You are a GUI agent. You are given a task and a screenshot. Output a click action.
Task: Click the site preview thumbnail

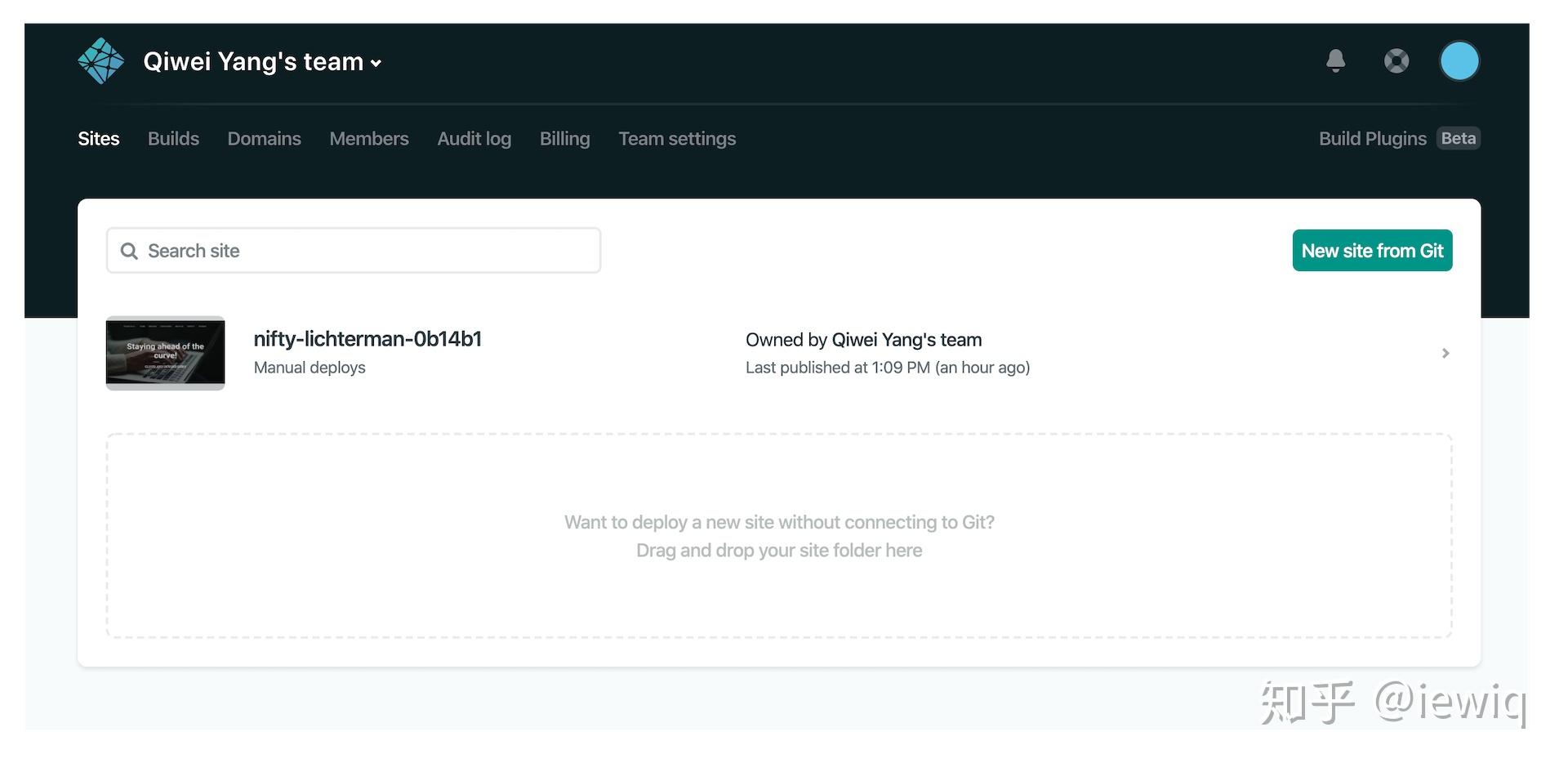(165, 353)
